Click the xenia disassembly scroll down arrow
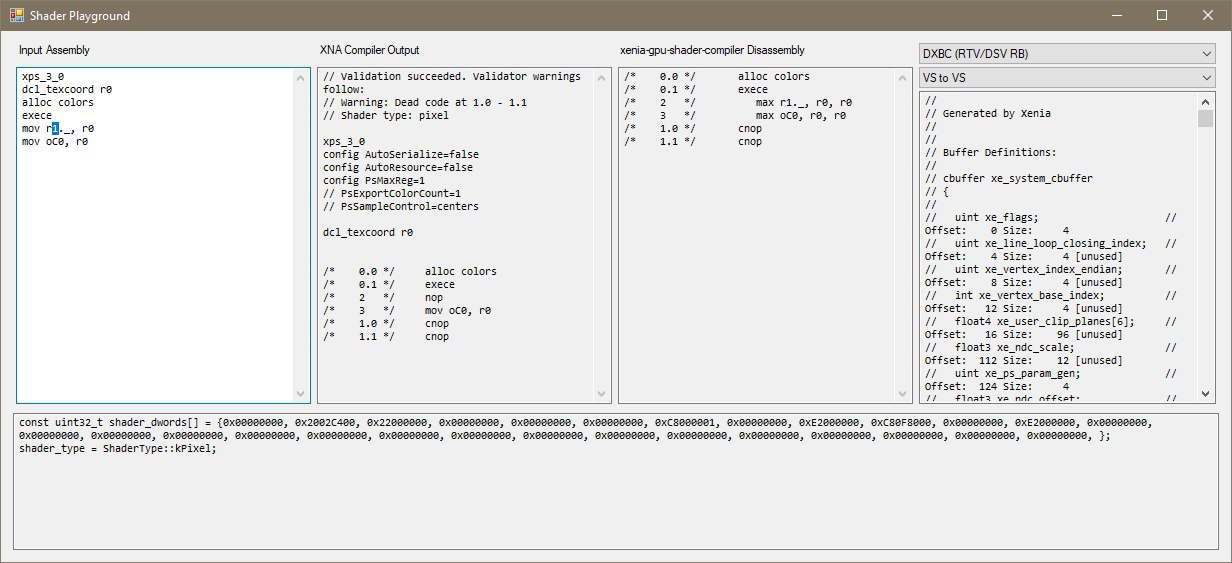 pyautogui.click(x=903, y=394)
